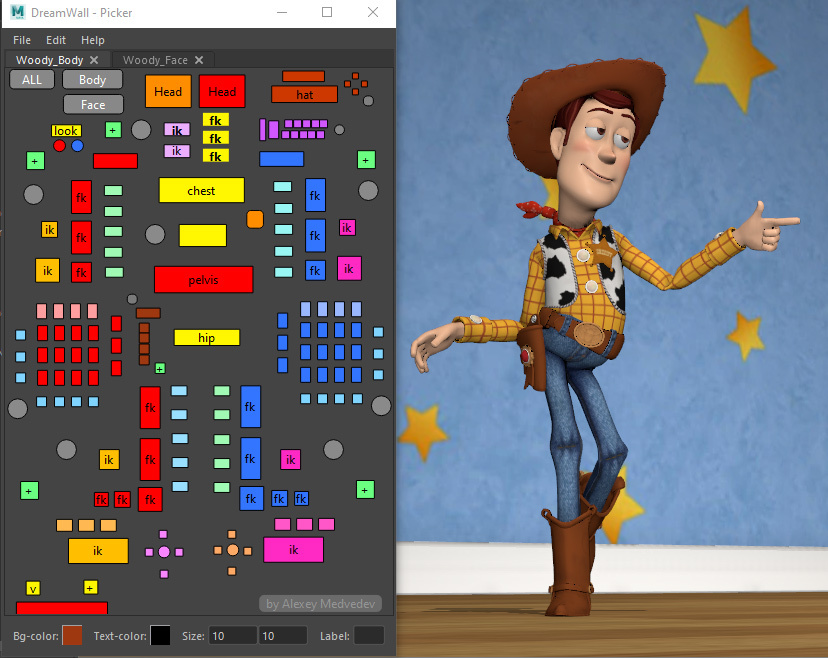This screenshot has width=828, height=658.
Task: Click the yellow plus button at bottom
Action: 90,587
